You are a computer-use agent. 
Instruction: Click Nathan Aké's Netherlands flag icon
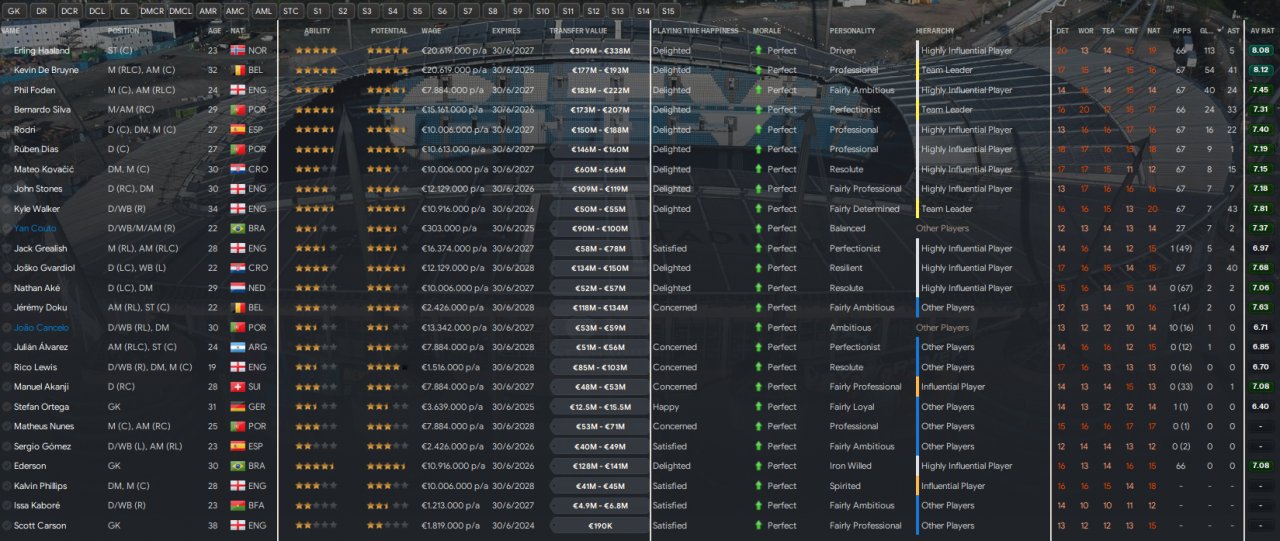(237, 288)
